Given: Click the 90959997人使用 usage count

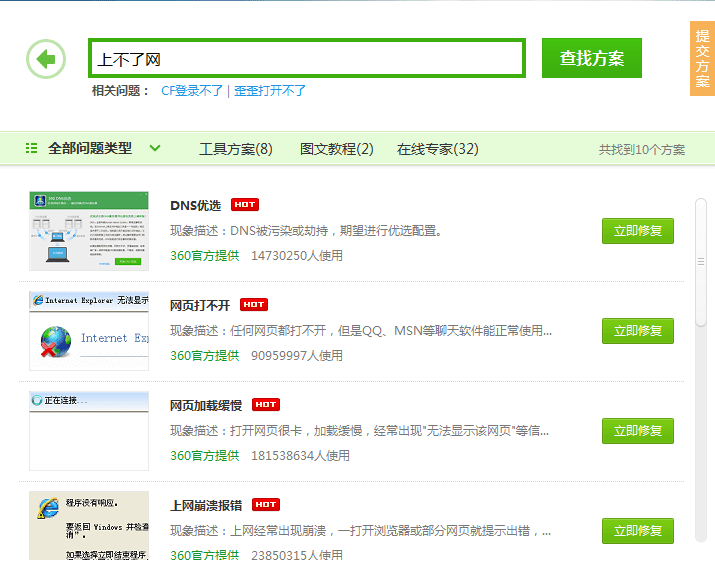Looking at the screenshot, I should [297, 356].
